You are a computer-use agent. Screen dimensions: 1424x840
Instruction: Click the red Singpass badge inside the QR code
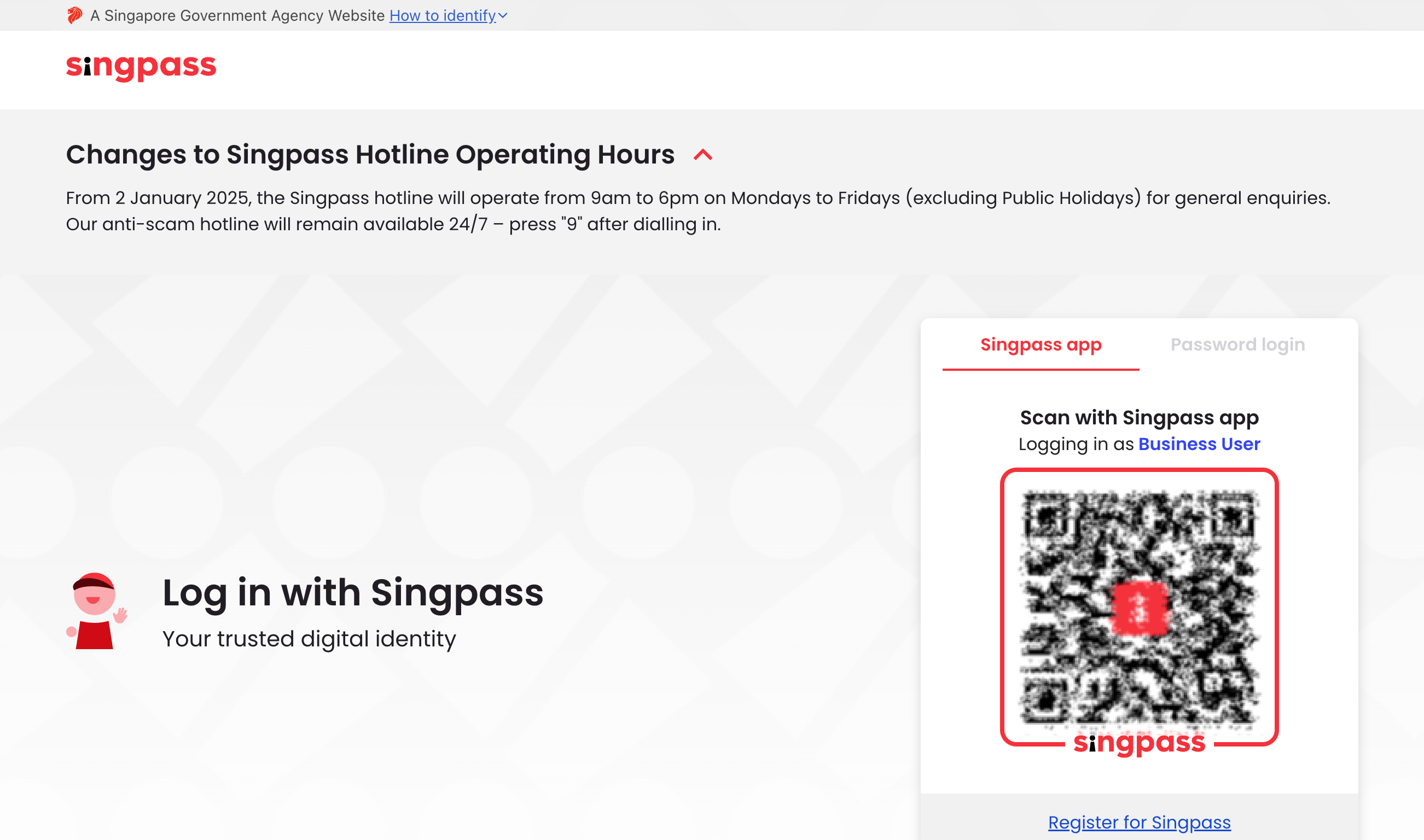click(1139, 608)
